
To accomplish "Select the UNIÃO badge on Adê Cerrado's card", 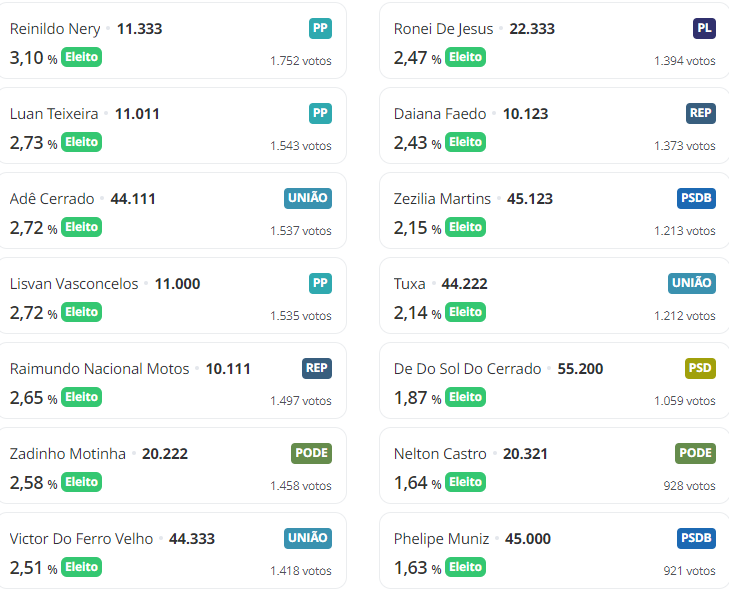I will point(308,198).
